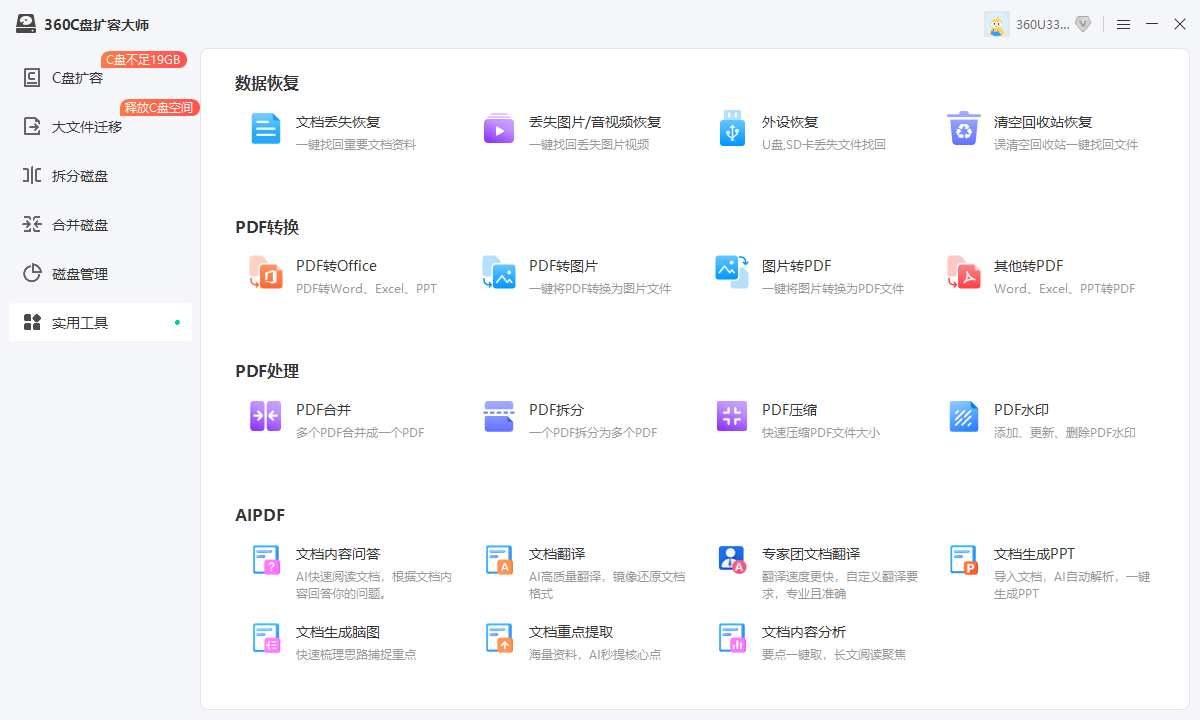Click the text 快速压缩PDF文件大小
The width and height of the screenshot is (1200, 720).
821,433
